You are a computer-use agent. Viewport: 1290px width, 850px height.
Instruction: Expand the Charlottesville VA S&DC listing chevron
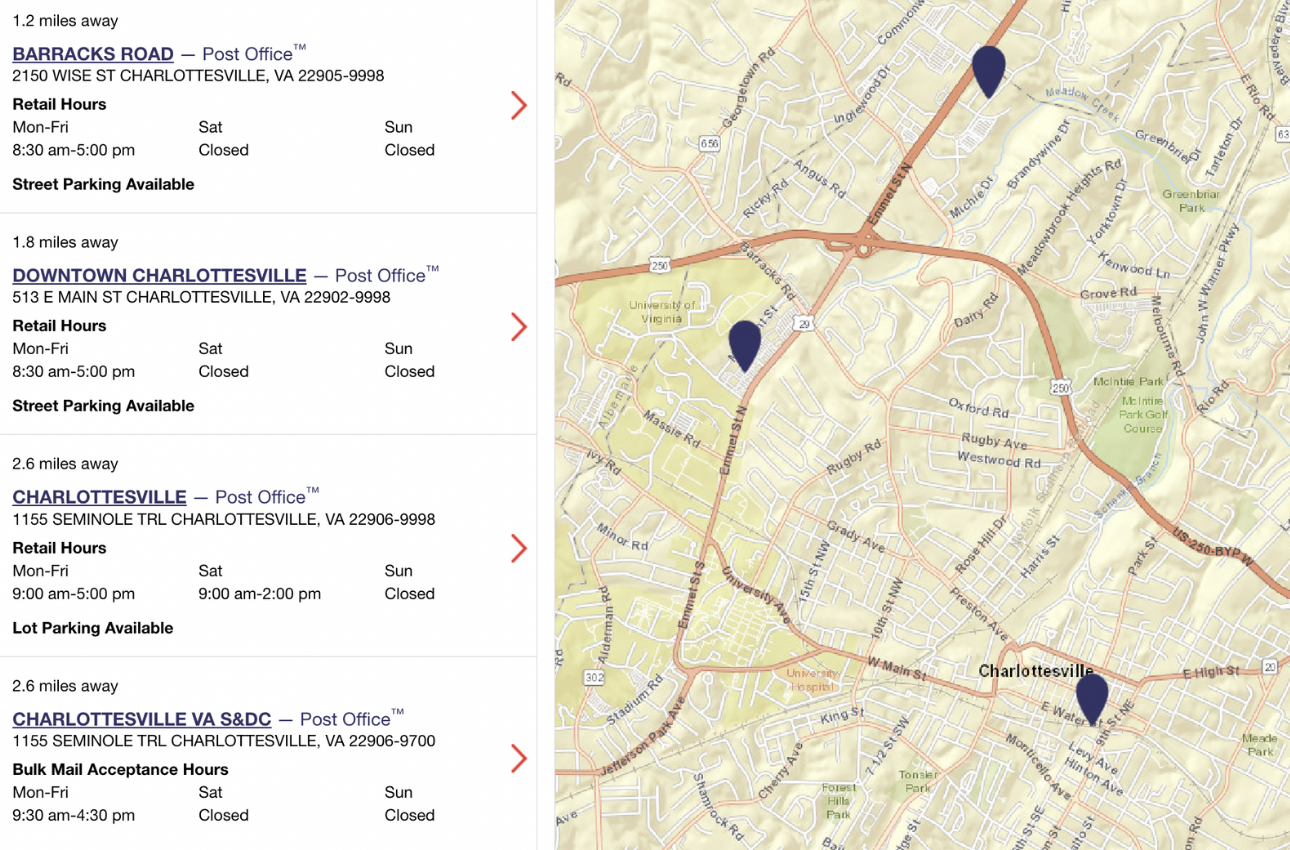(518, 758)
